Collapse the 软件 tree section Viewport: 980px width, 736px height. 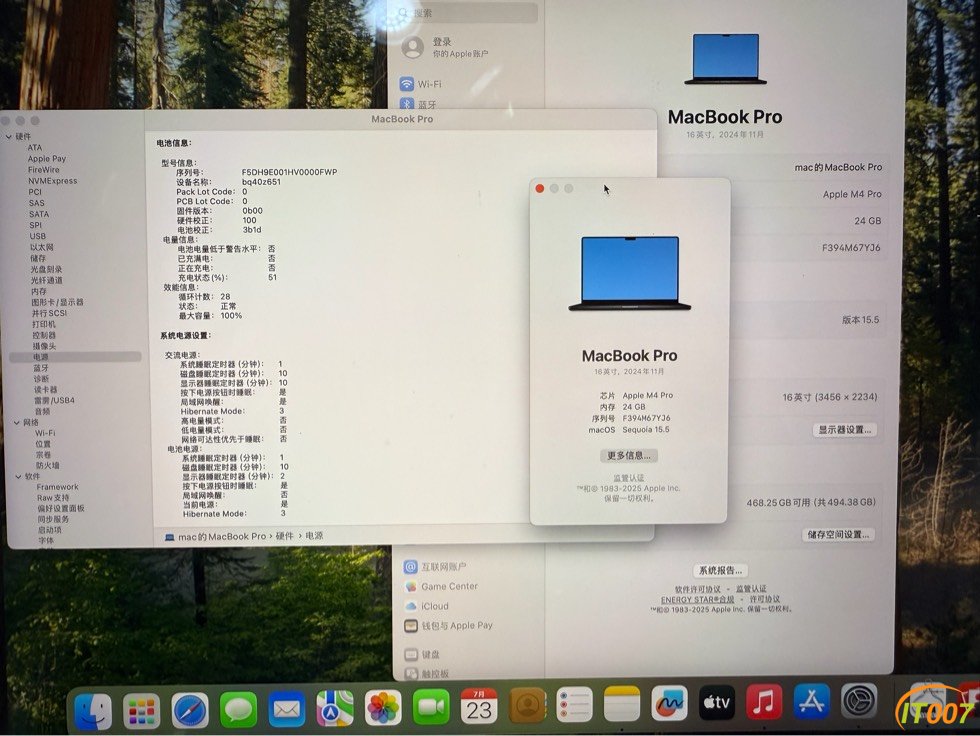(x=18, y=476)
